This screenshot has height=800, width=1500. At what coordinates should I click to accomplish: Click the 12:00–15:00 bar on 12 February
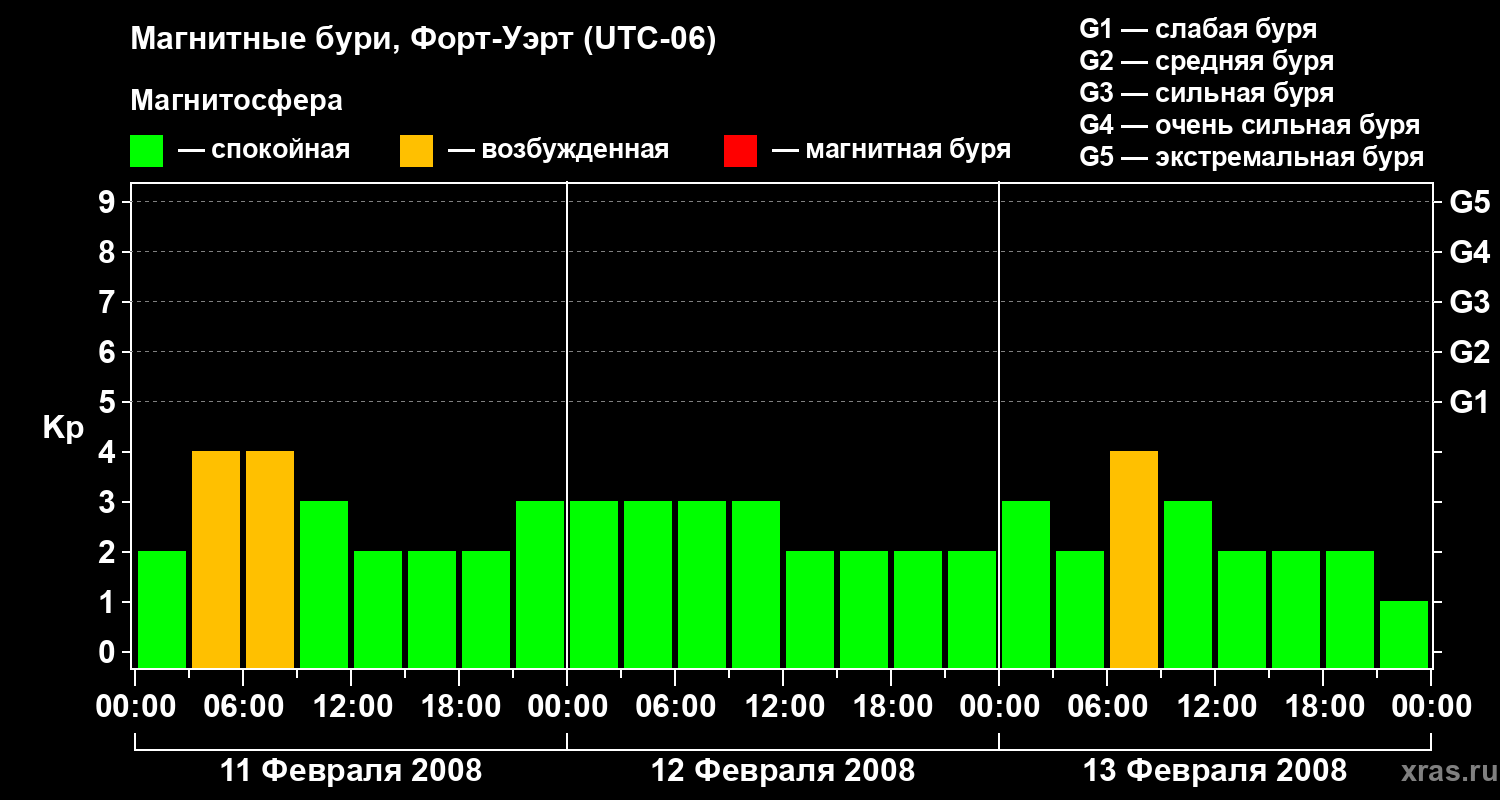810,609
